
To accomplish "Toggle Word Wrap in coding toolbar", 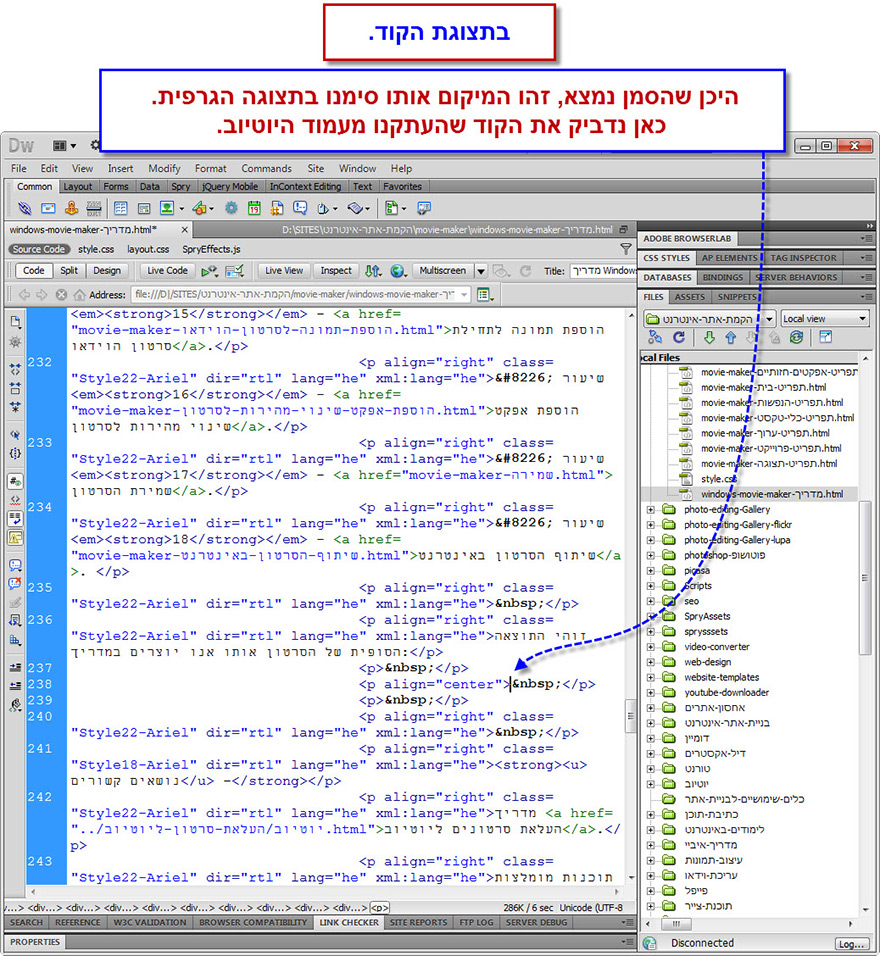I will pos(15,519).
